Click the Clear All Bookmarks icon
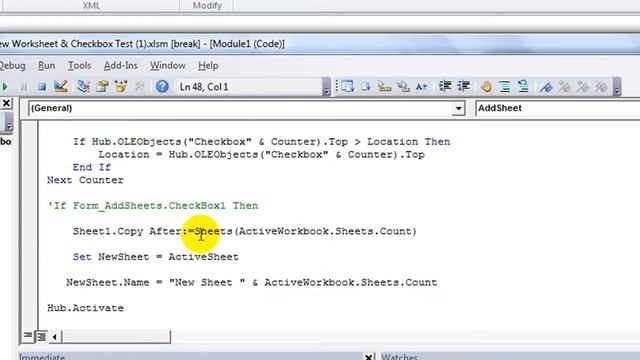The height and width of the screenshot is (360, 640). 601,87
